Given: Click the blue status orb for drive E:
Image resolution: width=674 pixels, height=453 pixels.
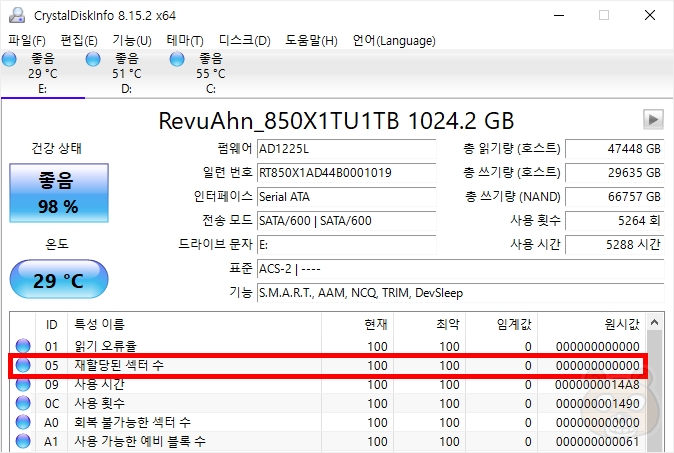Looking at the screenshot, I should click(x=9, y=59).
